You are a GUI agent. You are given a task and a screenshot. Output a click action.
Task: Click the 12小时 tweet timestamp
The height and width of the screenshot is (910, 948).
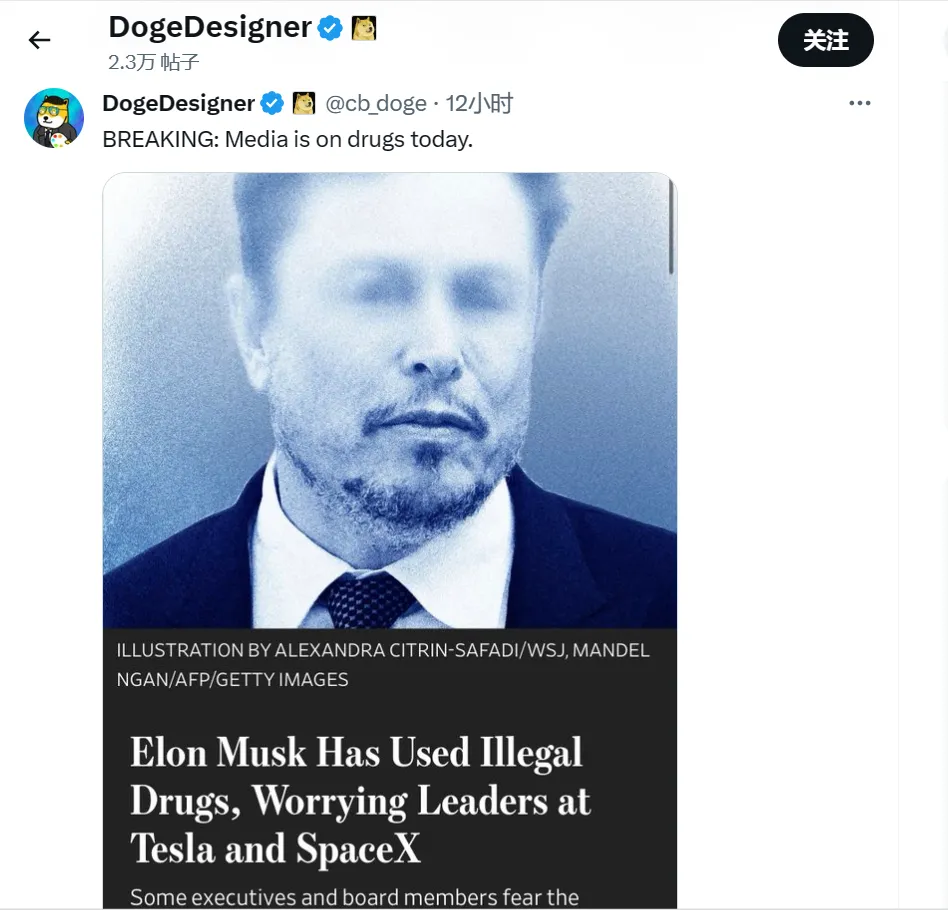479,103
